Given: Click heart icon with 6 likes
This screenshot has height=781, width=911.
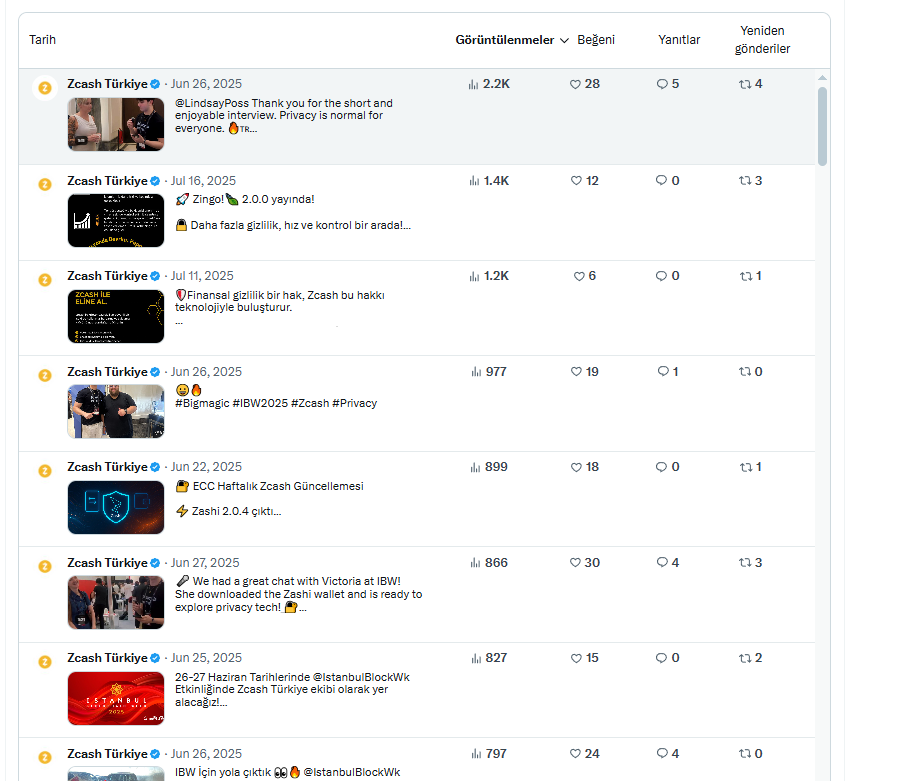Looking at the screenshot, I should 579,276.
